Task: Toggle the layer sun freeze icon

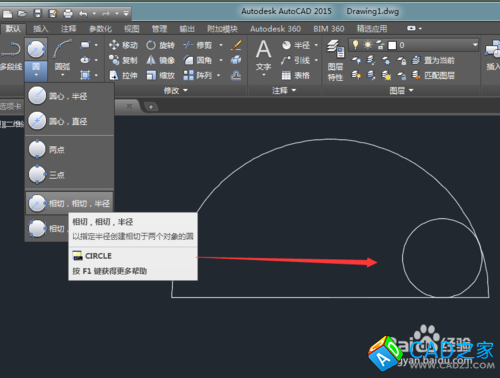Action: 368,45
